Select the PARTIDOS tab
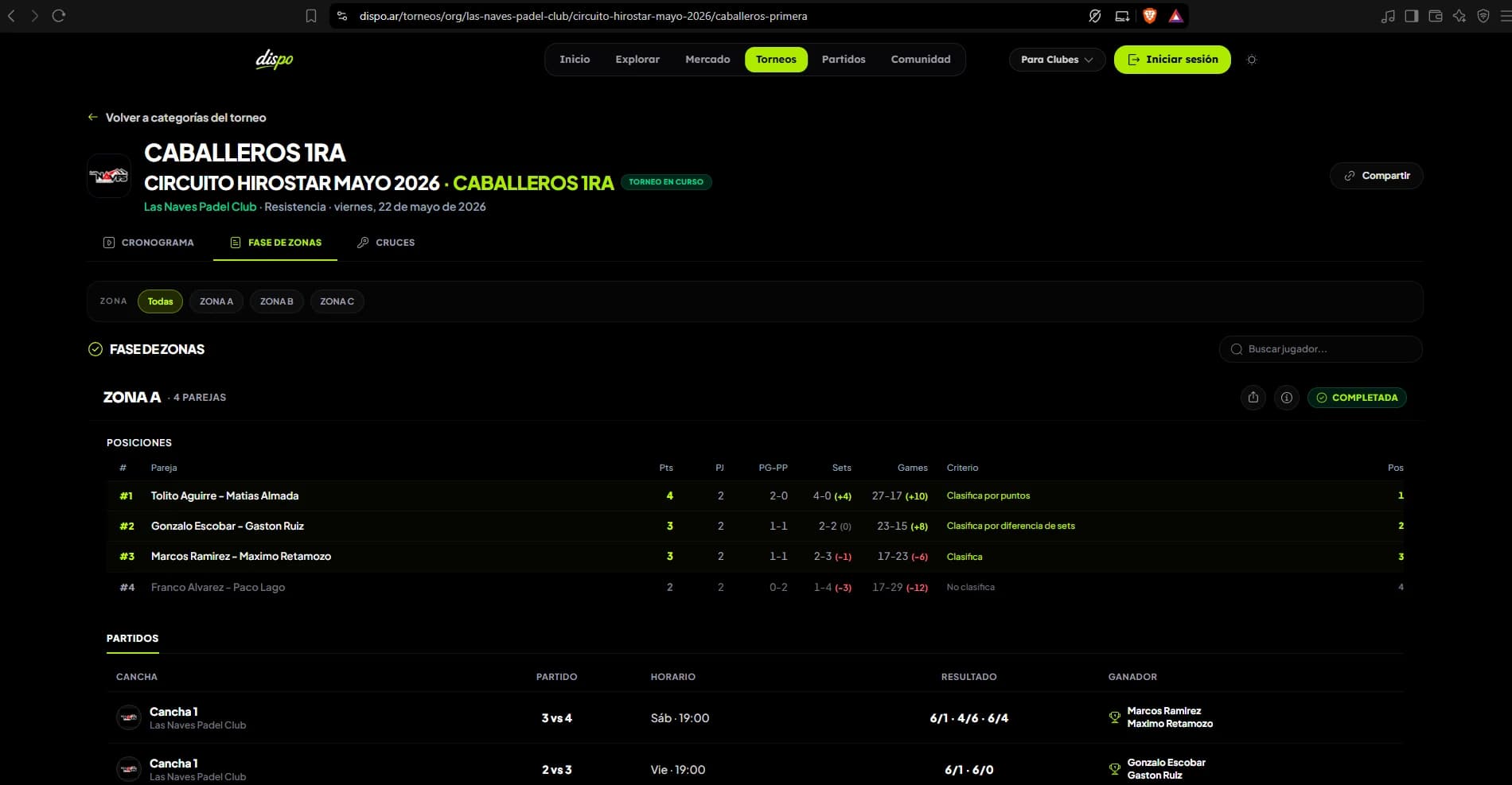This screenshot has height=785, width=1512. coord(133,639)
